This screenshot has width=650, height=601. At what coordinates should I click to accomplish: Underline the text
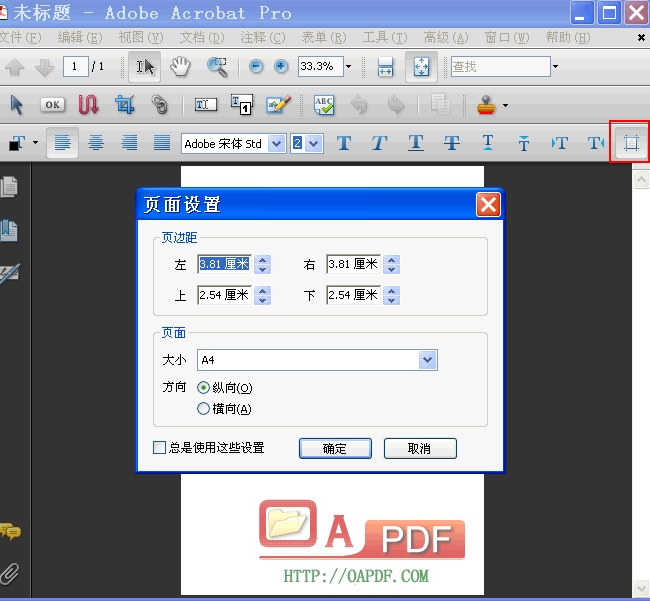(x=416, y=143)
